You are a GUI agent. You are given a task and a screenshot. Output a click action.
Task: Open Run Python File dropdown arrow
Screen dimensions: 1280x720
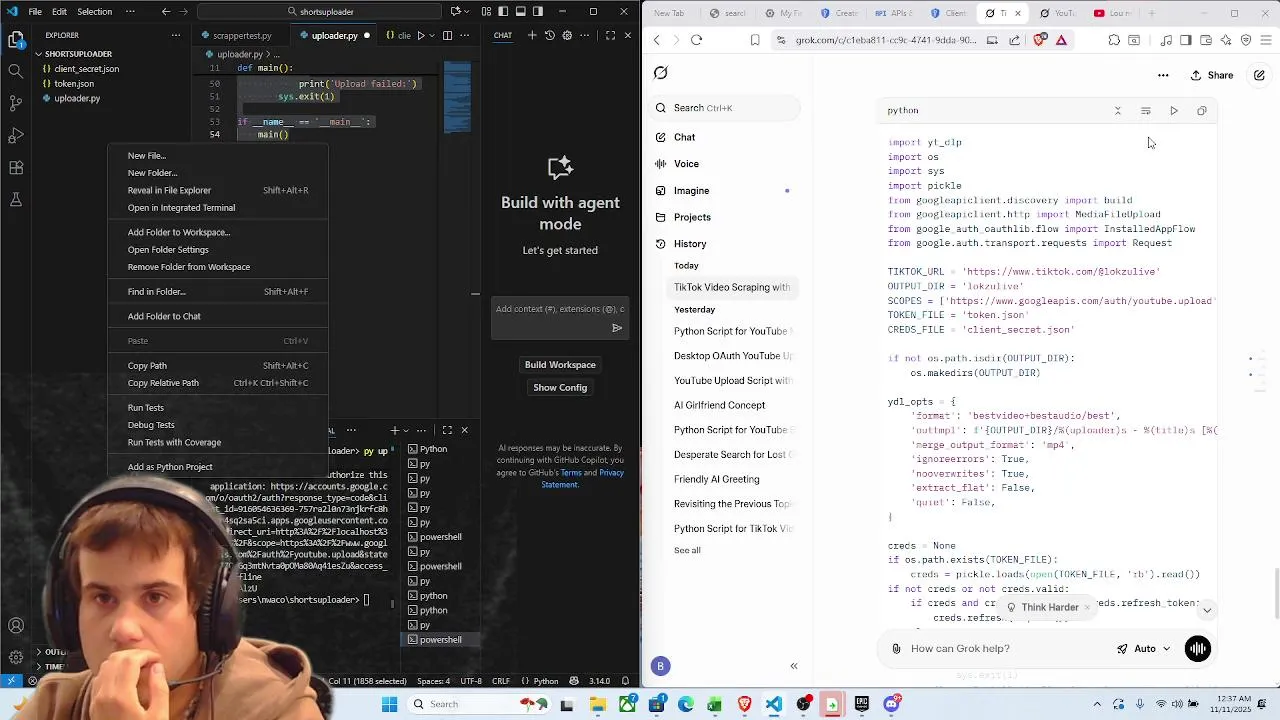point(432,35)
